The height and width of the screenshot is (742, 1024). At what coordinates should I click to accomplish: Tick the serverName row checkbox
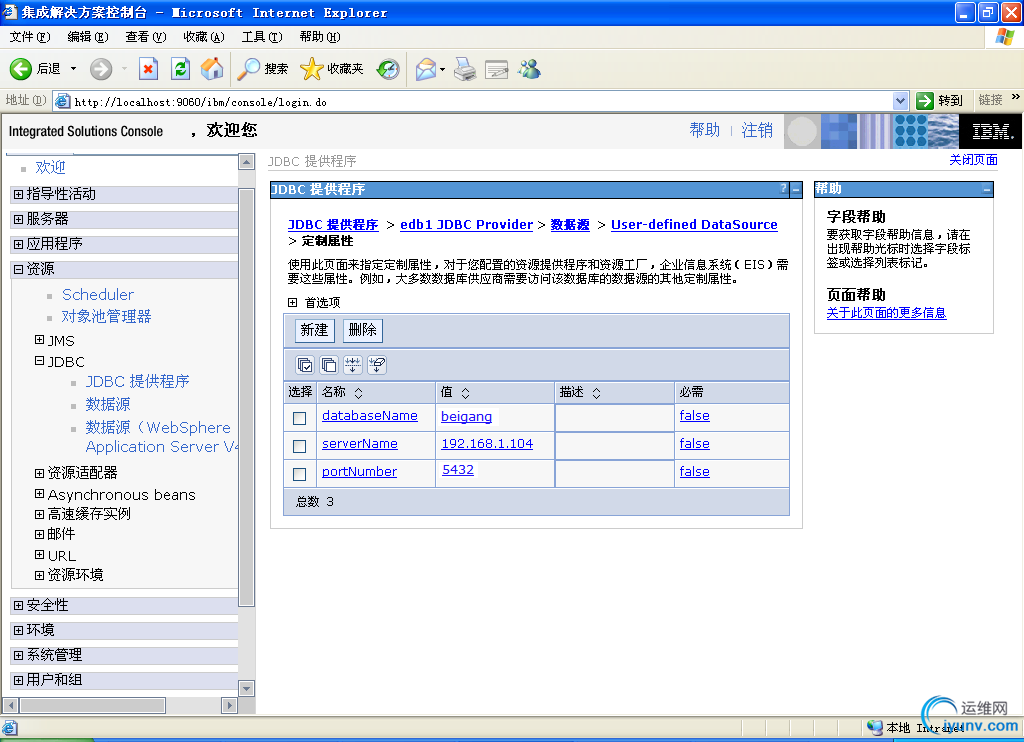pos(299,446)
